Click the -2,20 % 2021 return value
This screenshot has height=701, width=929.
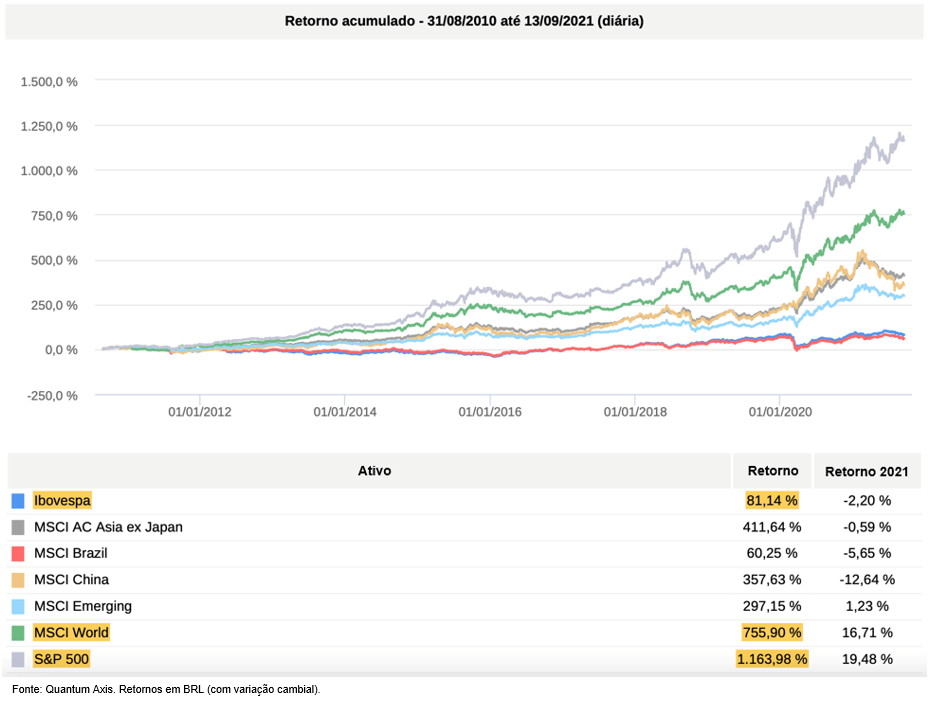pos(867,501)
